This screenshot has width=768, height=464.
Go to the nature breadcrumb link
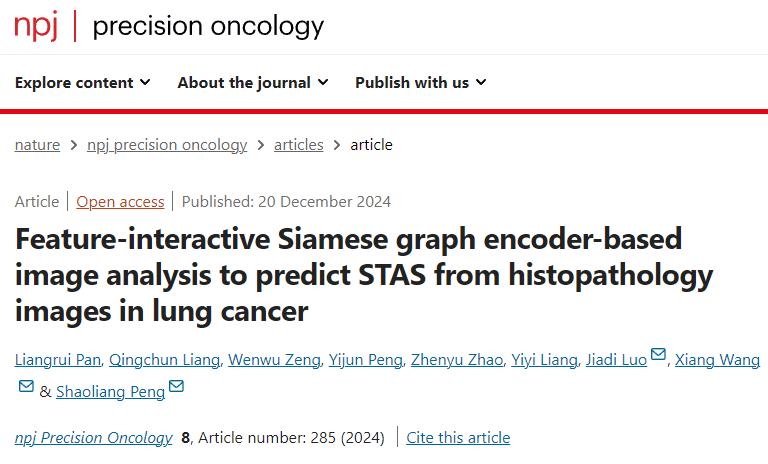click(x=37, y=145)
